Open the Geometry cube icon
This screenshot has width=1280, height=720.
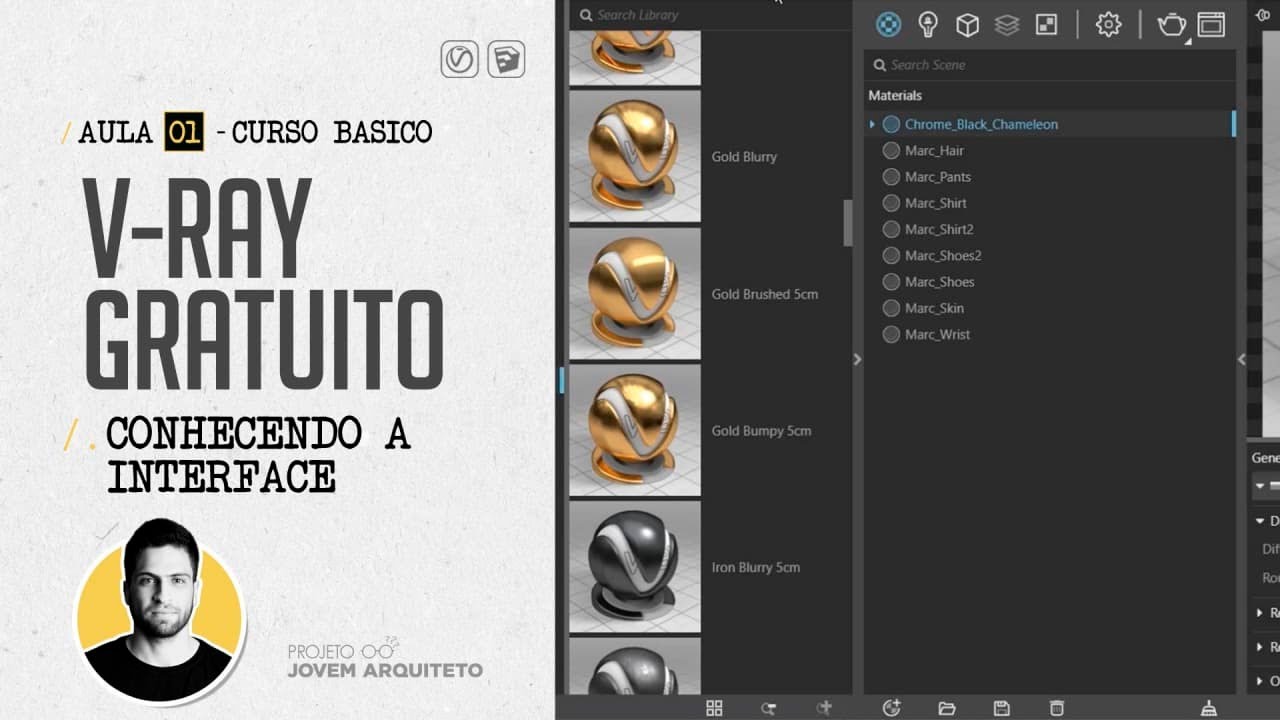tap(967, 24)
